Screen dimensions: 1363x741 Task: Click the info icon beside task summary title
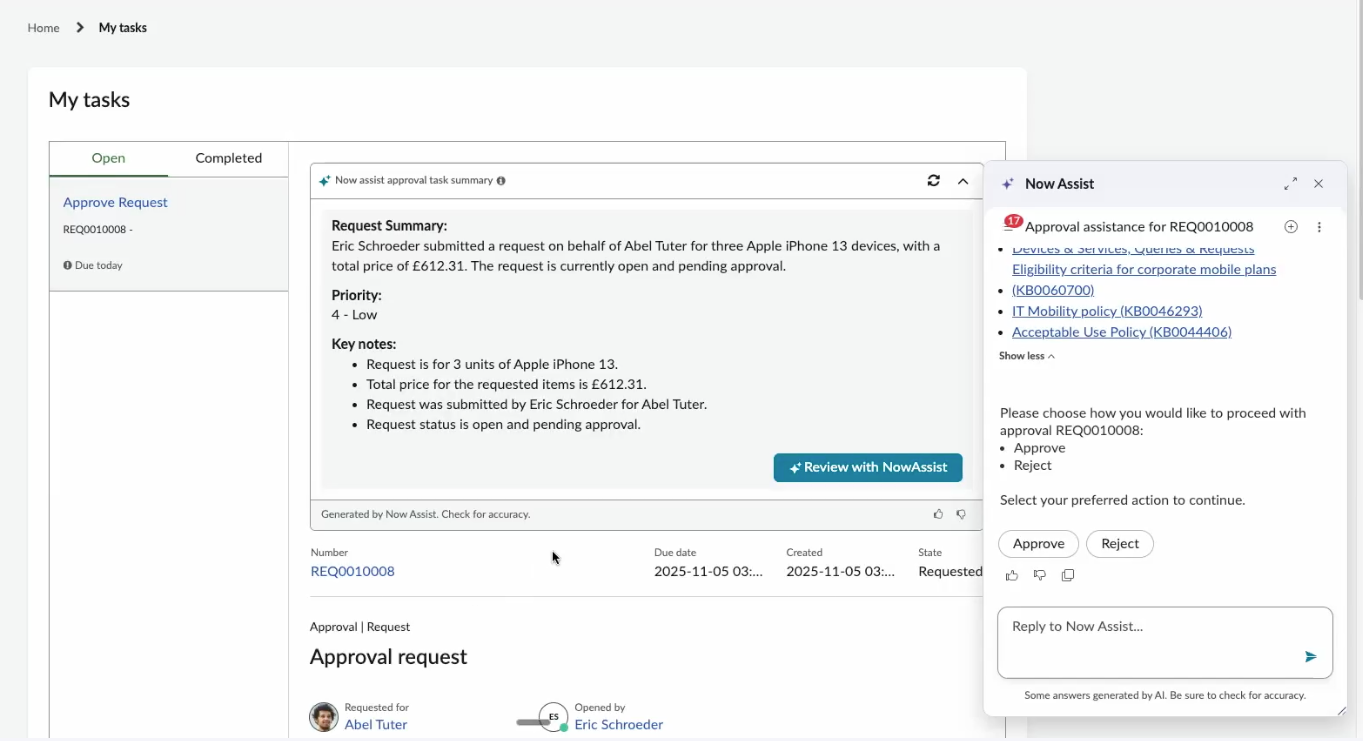click(501, 181)
